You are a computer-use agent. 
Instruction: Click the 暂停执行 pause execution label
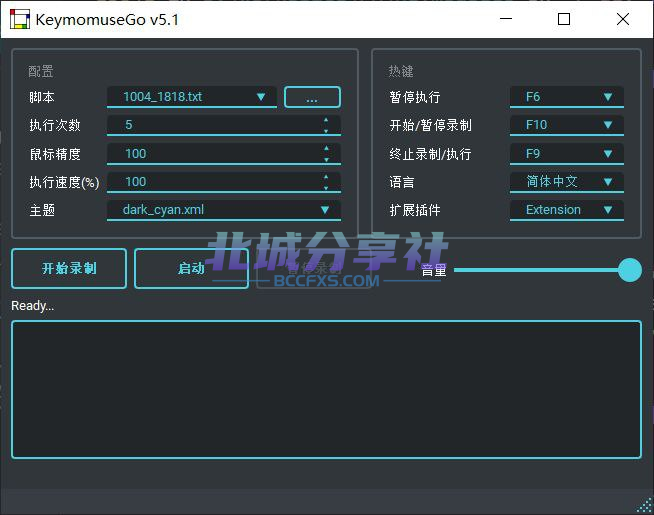pyautogui.click(x=415, y=97)
